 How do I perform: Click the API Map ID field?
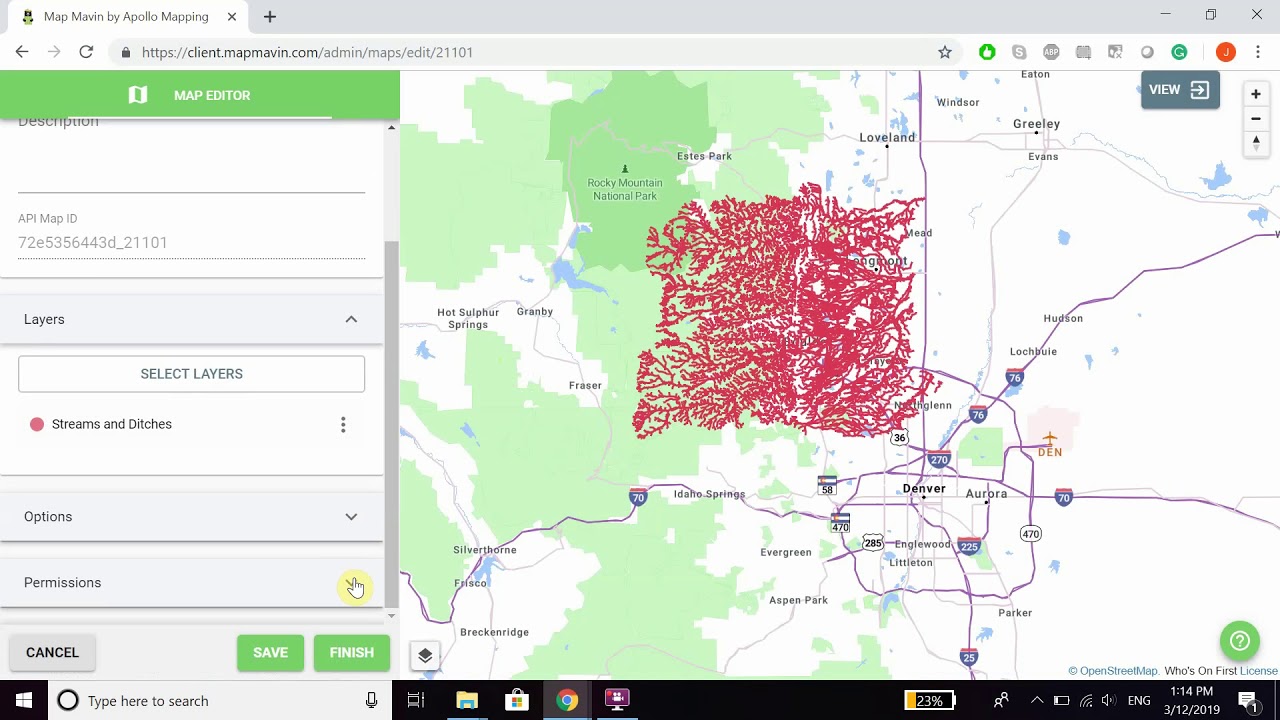click(191, 243)
